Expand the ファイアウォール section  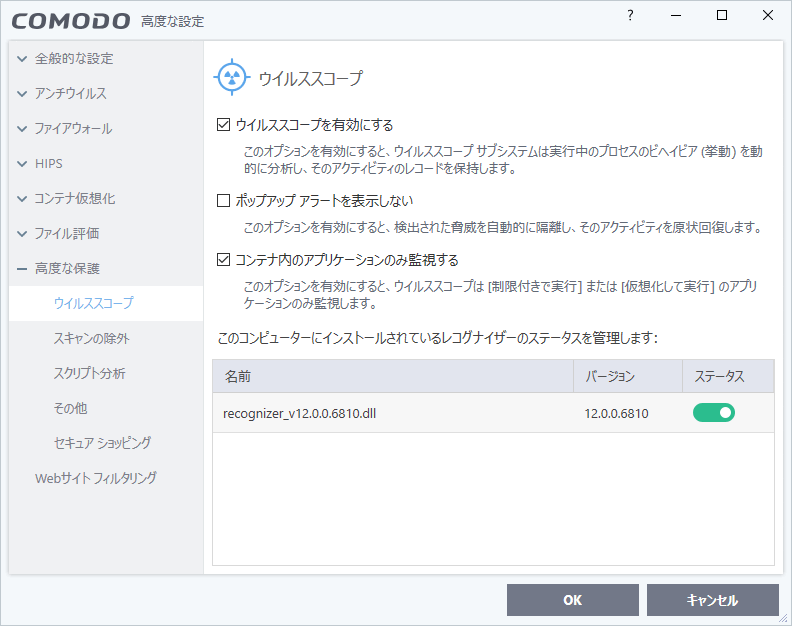22,129
